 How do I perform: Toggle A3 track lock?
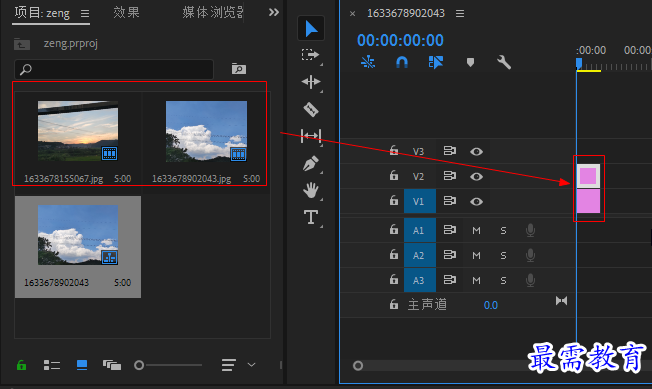tap(394, 279)
